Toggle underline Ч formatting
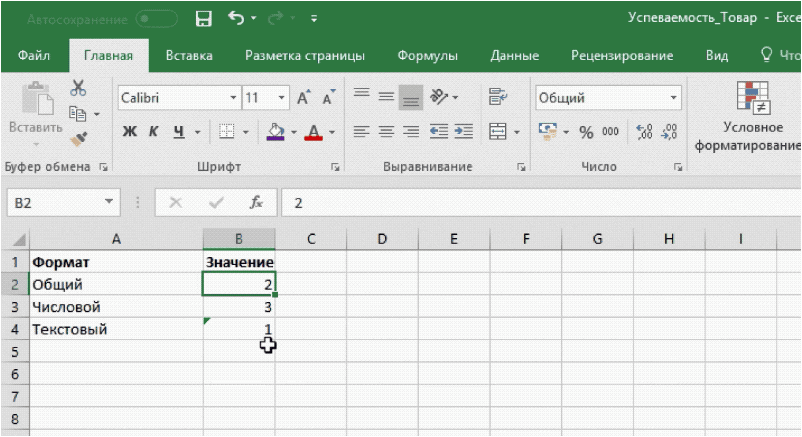Image resolution: width=802 pixels, height=437 pixels. pyautogui.click(x=179, y=132)
